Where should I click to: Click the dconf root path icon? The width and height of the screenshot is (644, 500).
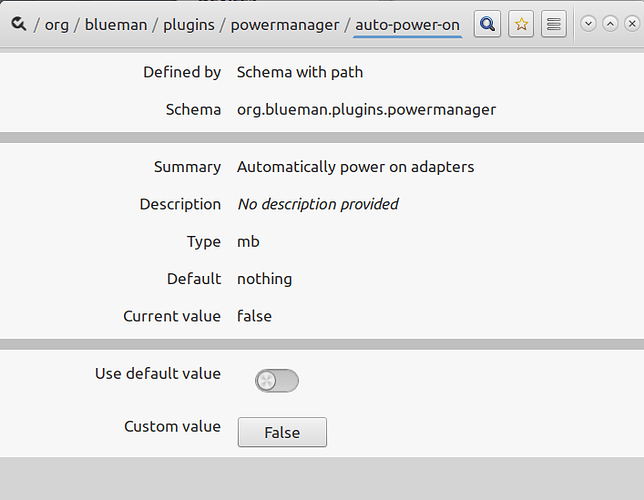18,24
